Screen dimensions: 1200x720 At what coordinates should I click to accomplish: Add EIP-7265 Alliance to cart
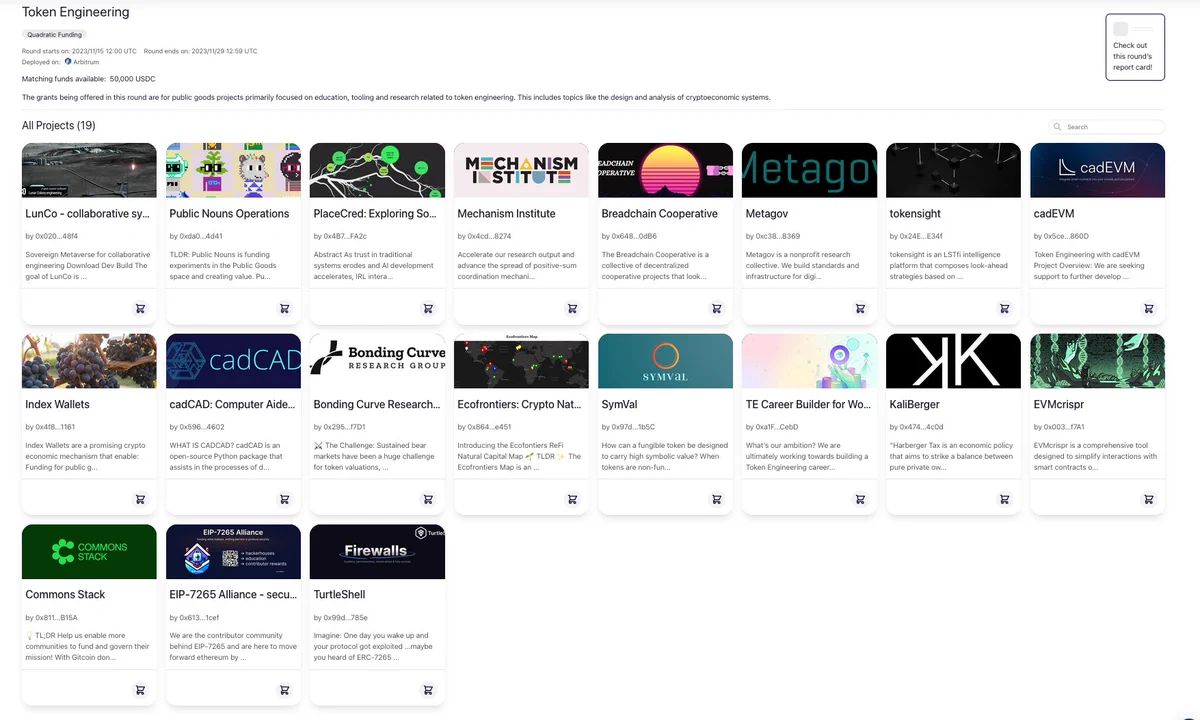click(284, 690)
